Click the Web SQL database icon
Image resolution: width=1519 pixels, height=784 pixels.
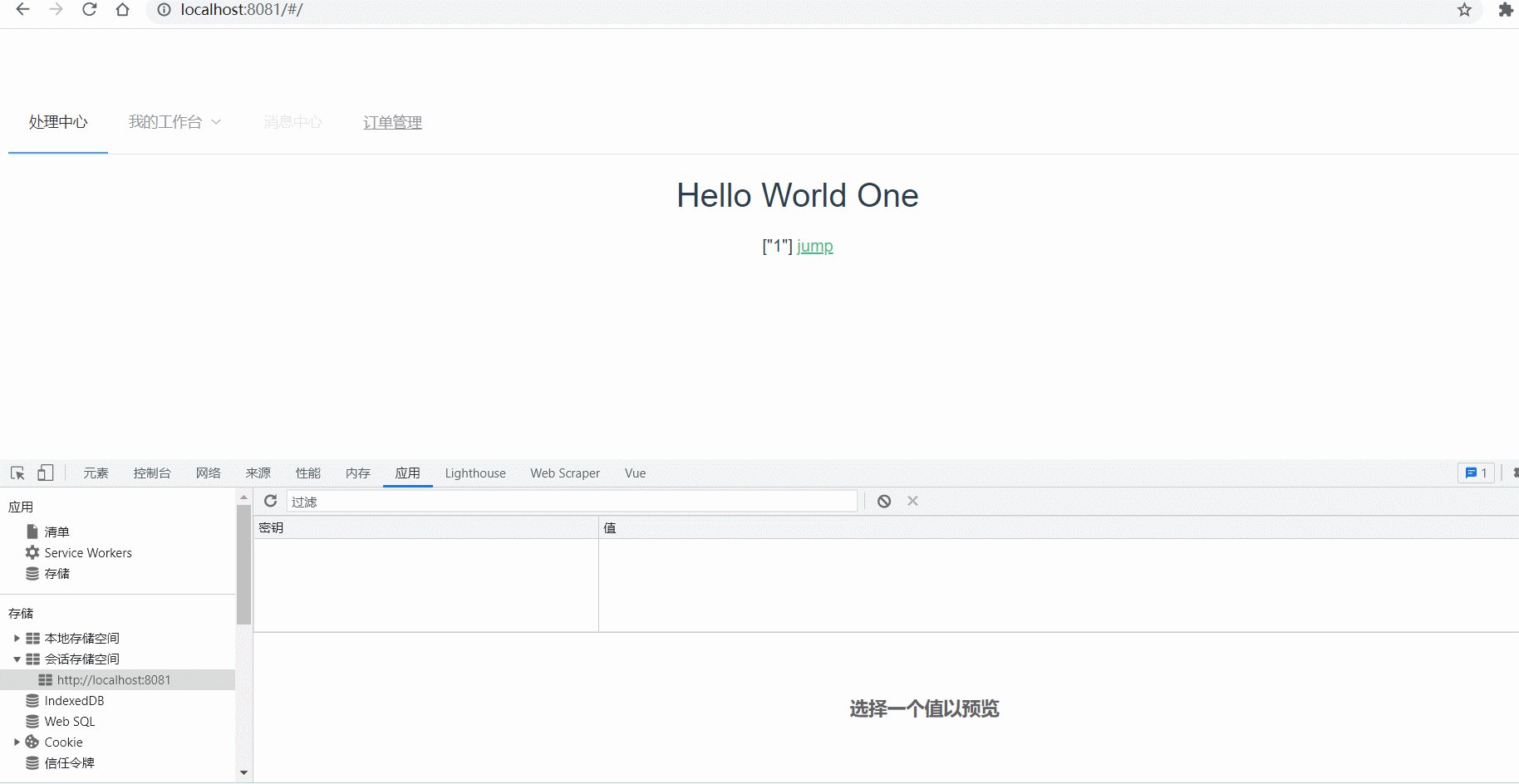coord(32,722)
